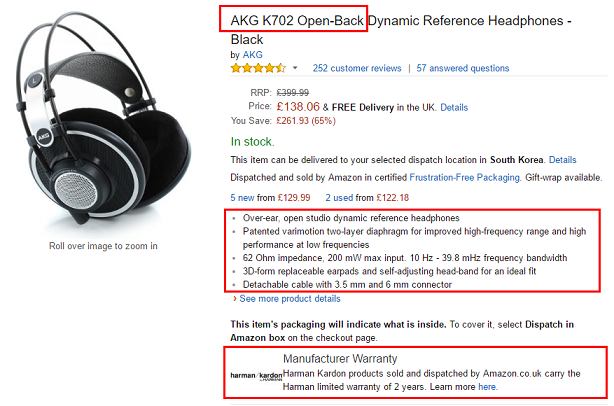Click Details next to FREE Delivery
The width and height of the screenshot is (614, 406).
(454, 107)
